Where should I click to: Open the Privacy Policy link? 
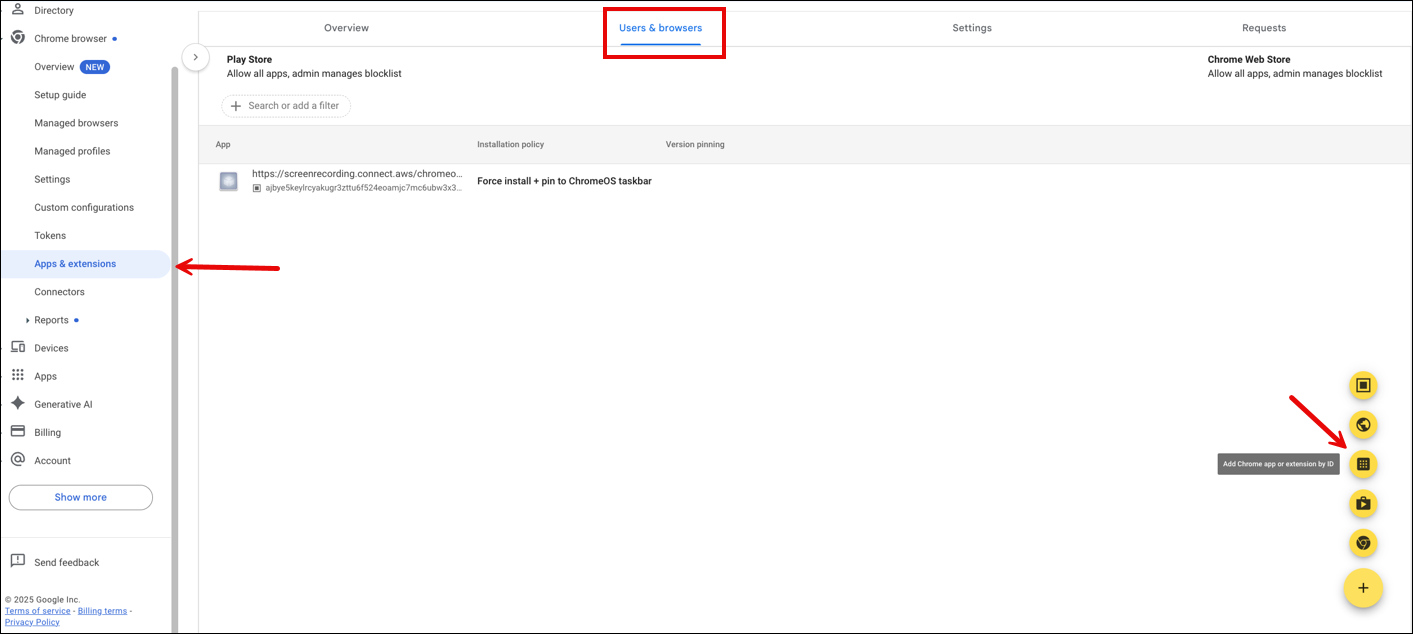click(x=32, y=621)
